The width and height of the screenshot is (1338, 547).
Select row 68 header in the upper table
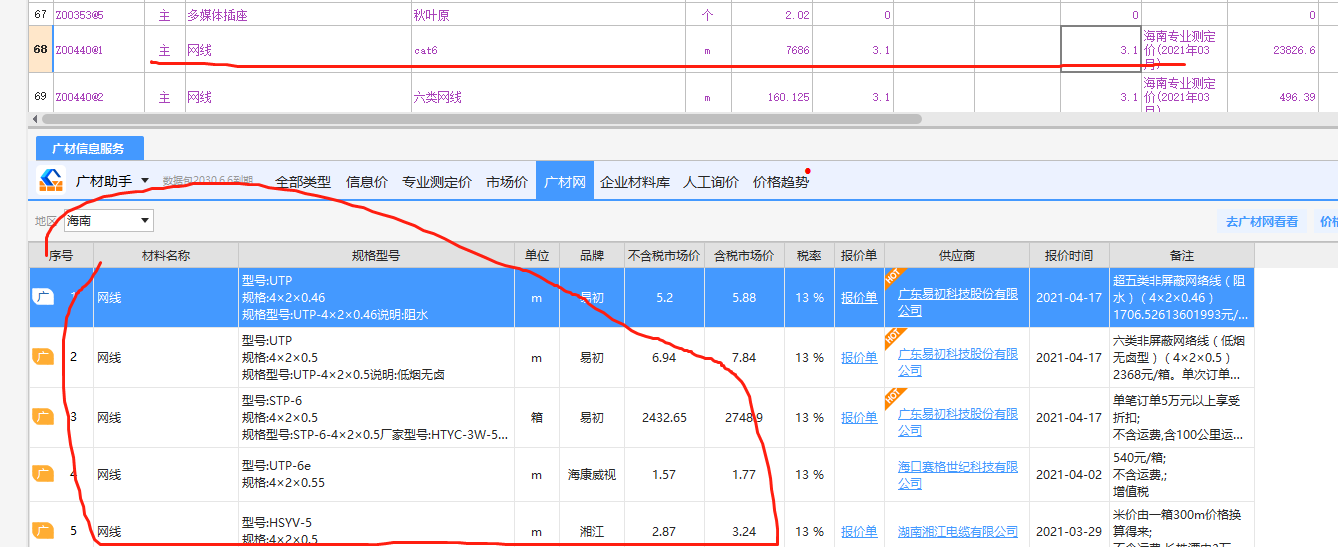[40, 50]
